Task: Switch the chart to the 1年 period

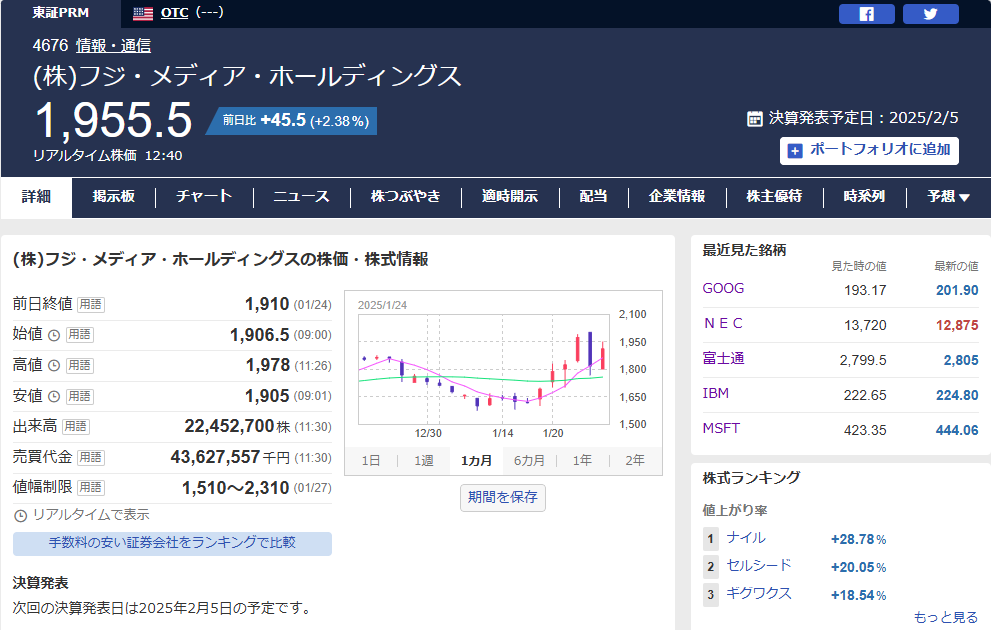Action: tap(582, 460)
